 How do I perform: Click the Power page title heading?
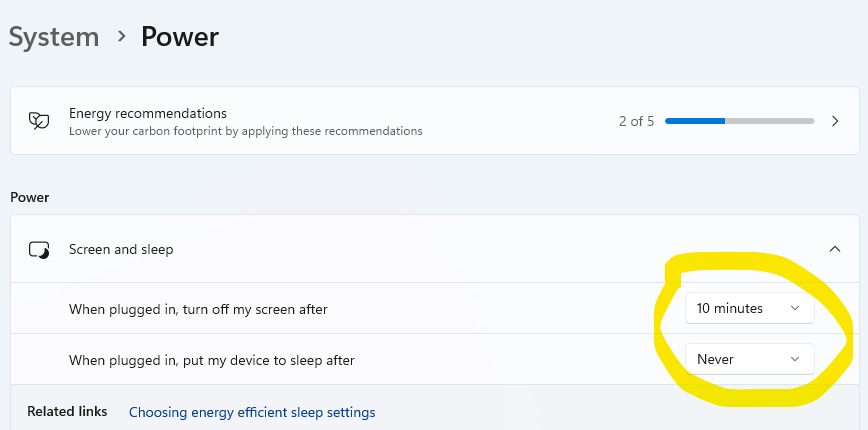[x=180, y=37]
